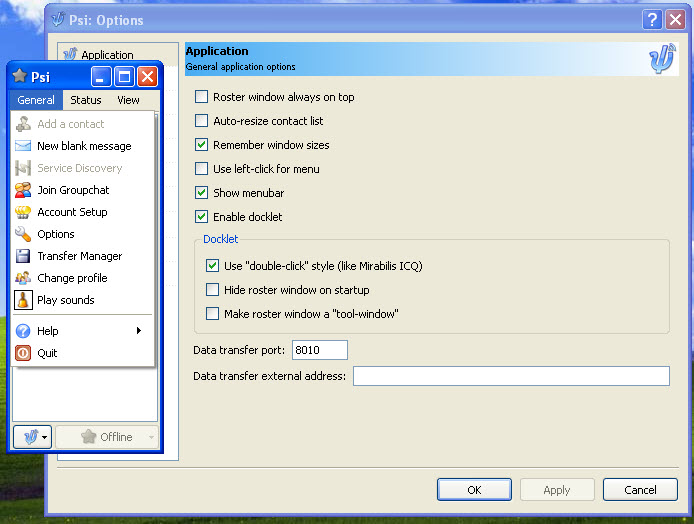Choose Join Groupchat from menu
Image resolution: width=694 pixels, height=524 pixels.
pos(83,190)
